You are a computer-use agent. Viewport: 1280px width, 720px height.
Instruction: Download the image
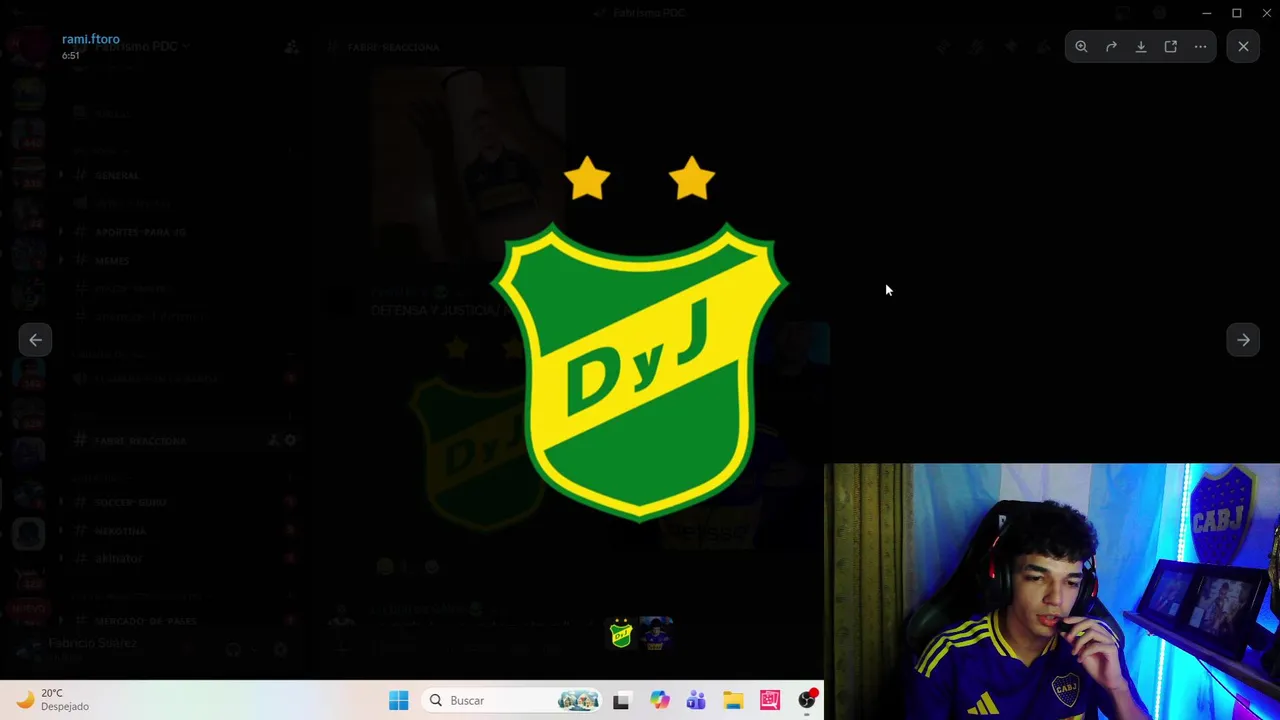1141,47
